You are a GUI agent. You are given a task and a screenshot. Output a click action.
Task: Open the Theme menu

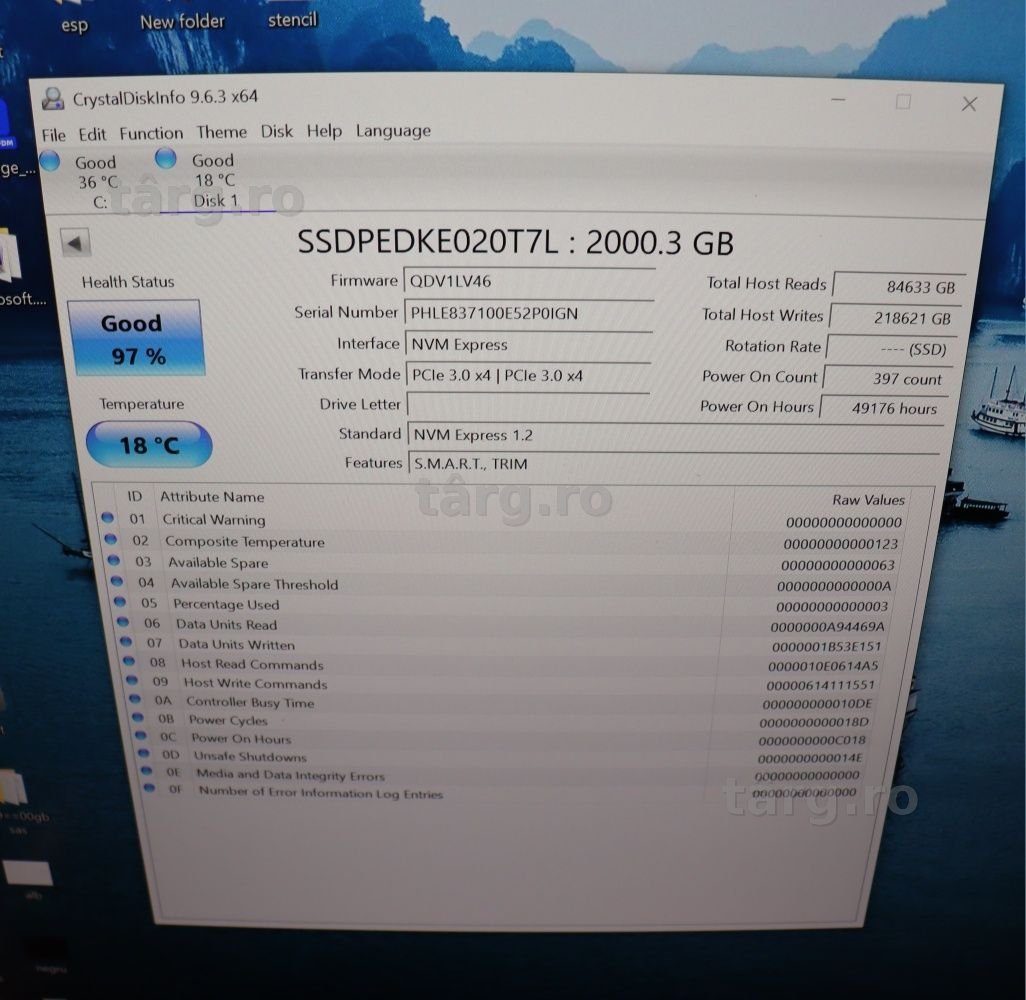point(222,132)
